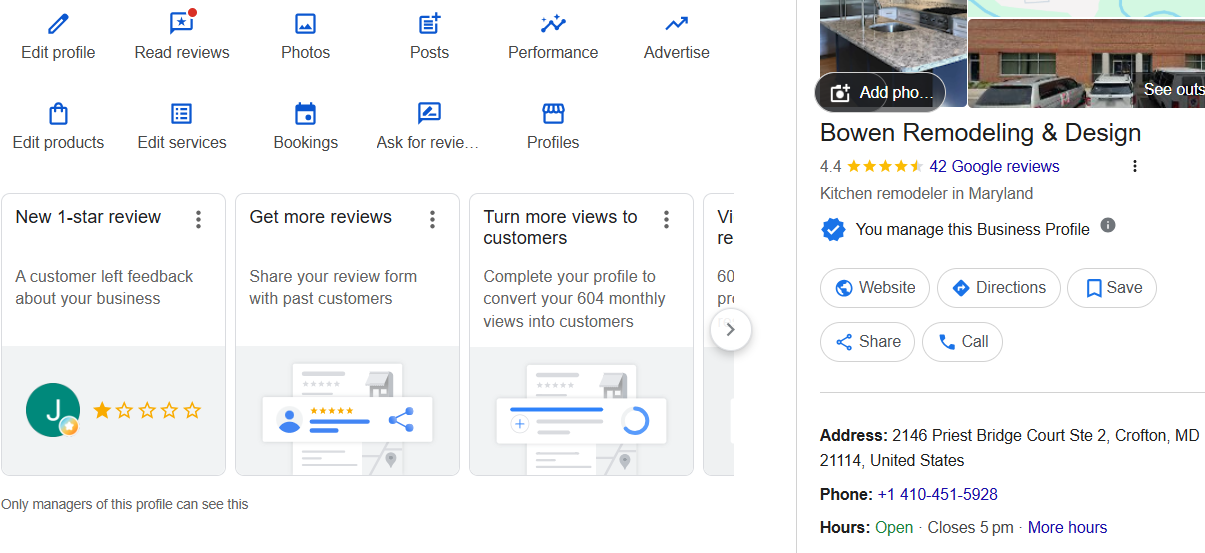The width and height of the screenshot is (1205, 553).
Task: Click the Call button
Action: coord(962,342)
